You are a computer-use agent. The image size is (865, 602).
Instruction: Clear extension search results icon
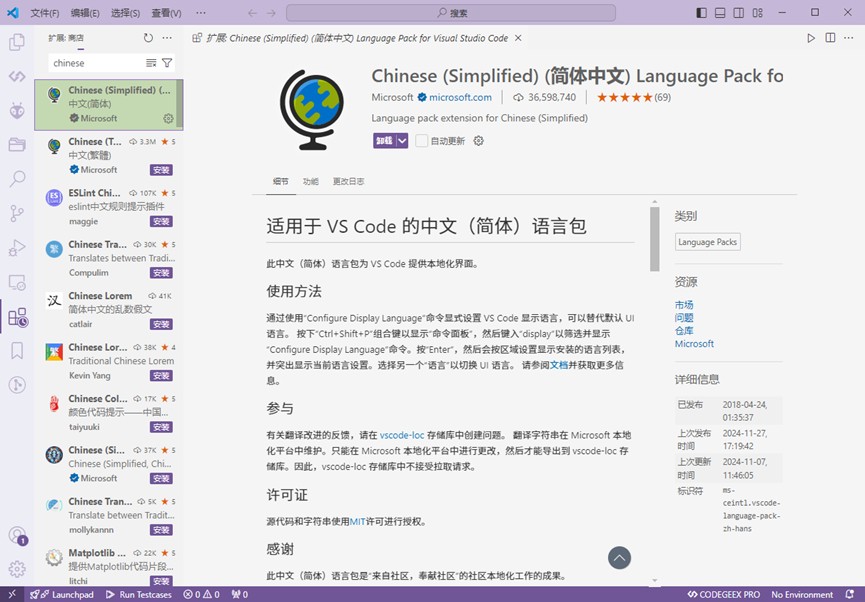pyautogui.click(x=151, y=63)
